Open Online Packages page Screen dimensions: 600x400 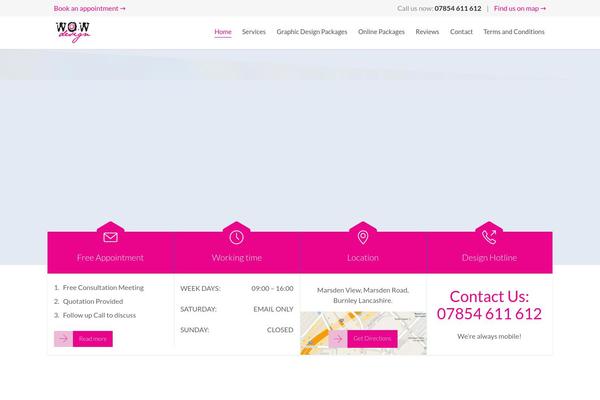tap(381, 32)
